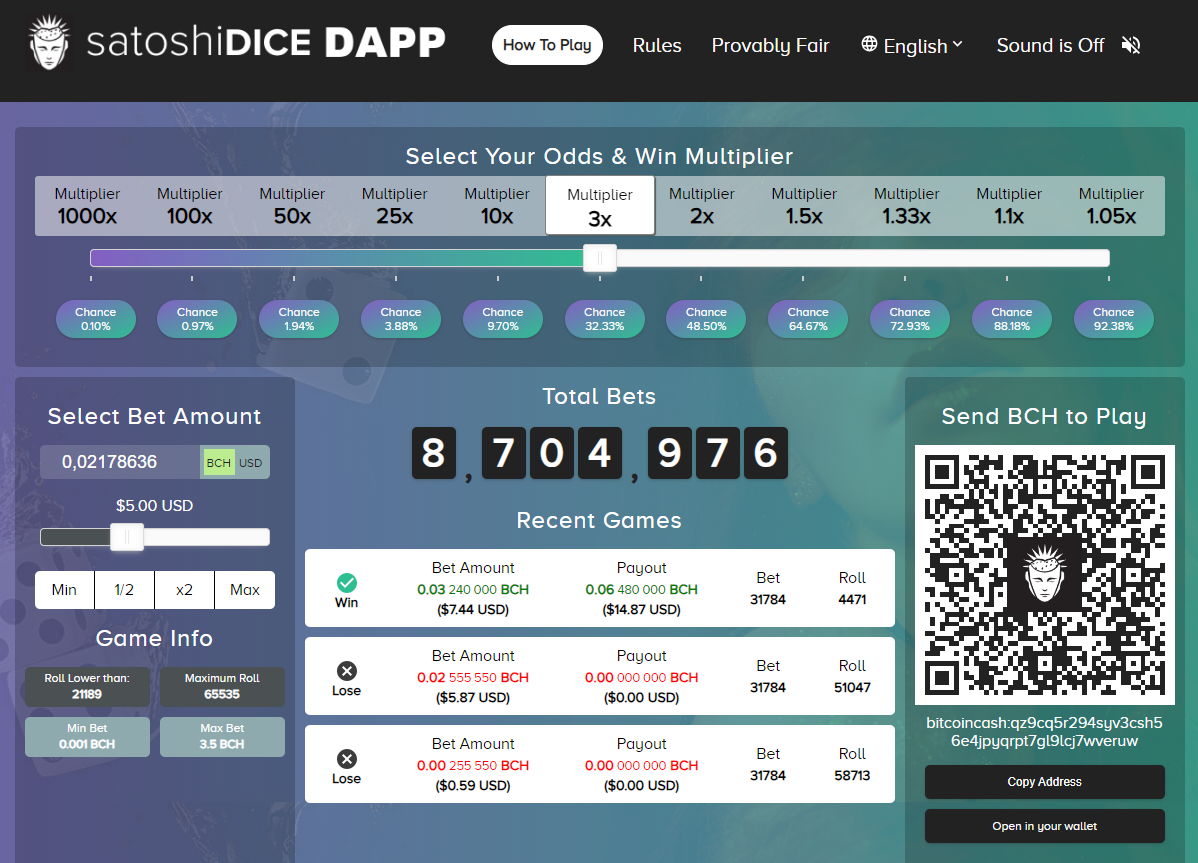
Task: Set bet to Min
Action: (x=64, y=590)
